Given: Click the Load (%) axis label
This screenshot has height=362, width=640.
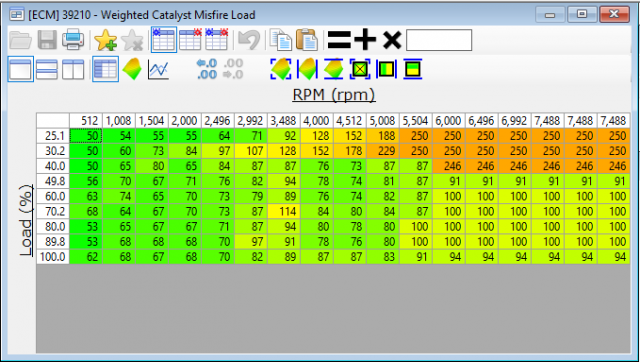Looking at the screenshot, I should coord(26,220).
